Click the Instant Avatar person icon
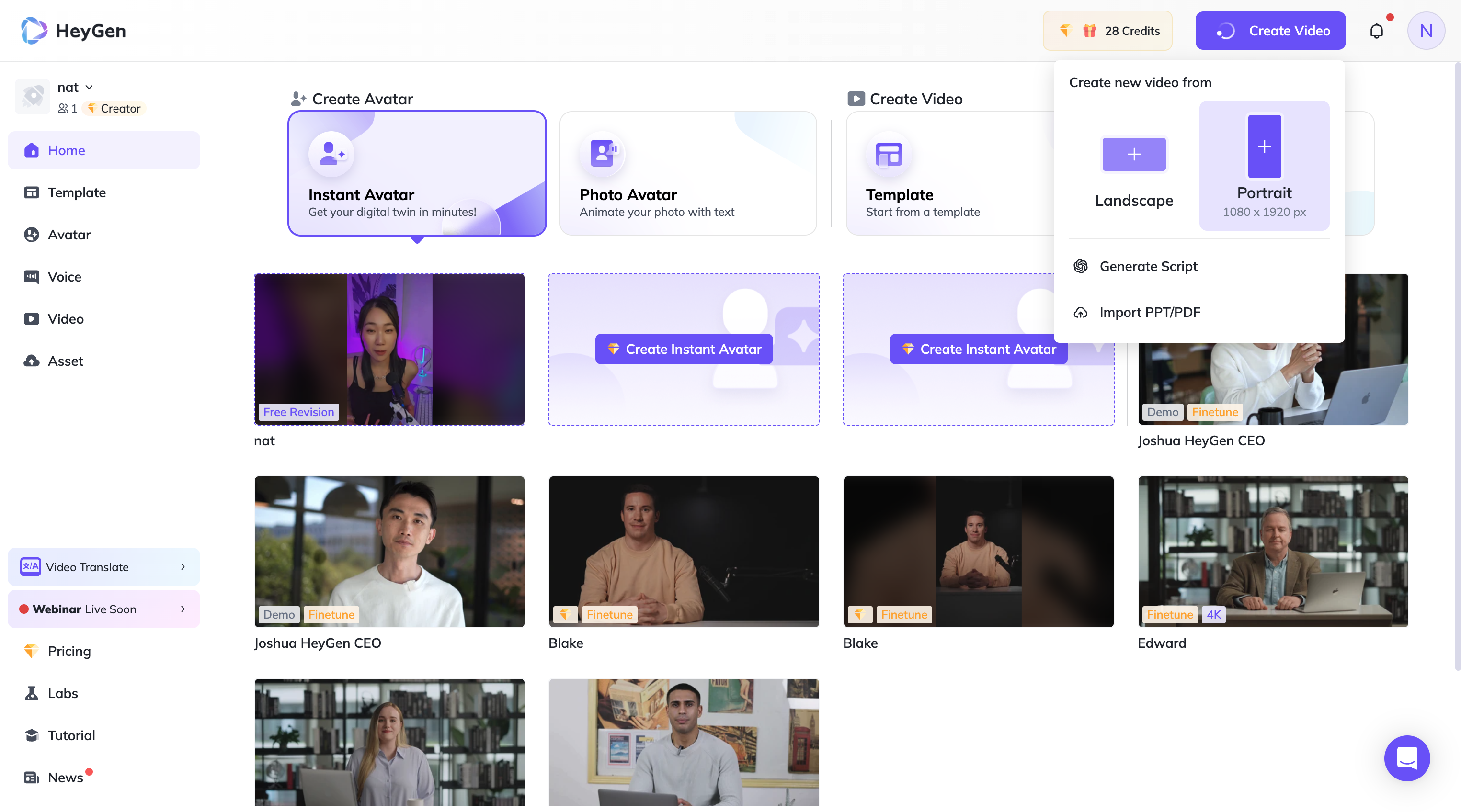 [331, 154]
